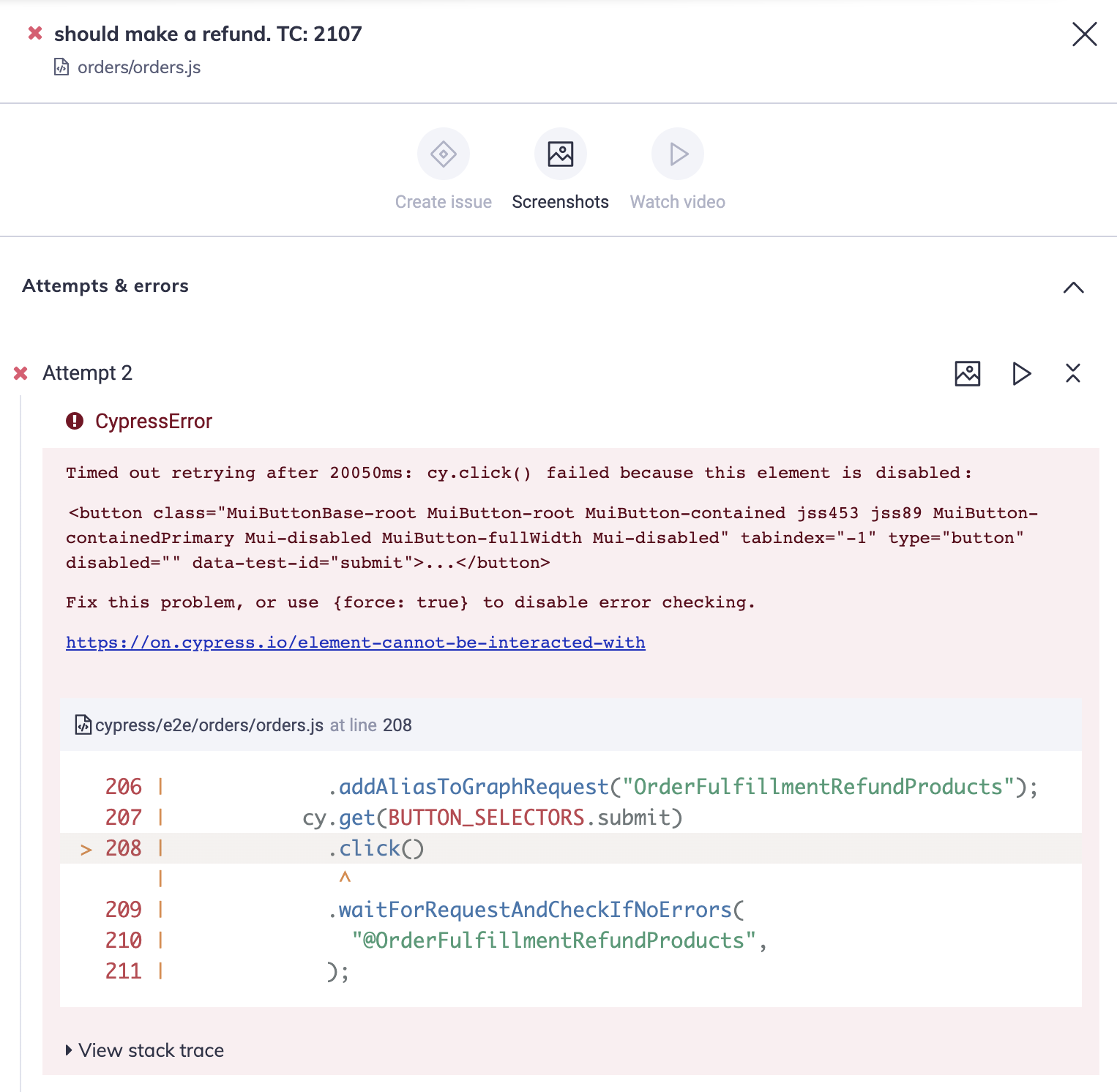Click the file icon in the code snippet header
Screen dimensions: 1117x1092
click(x=83, y=725)
